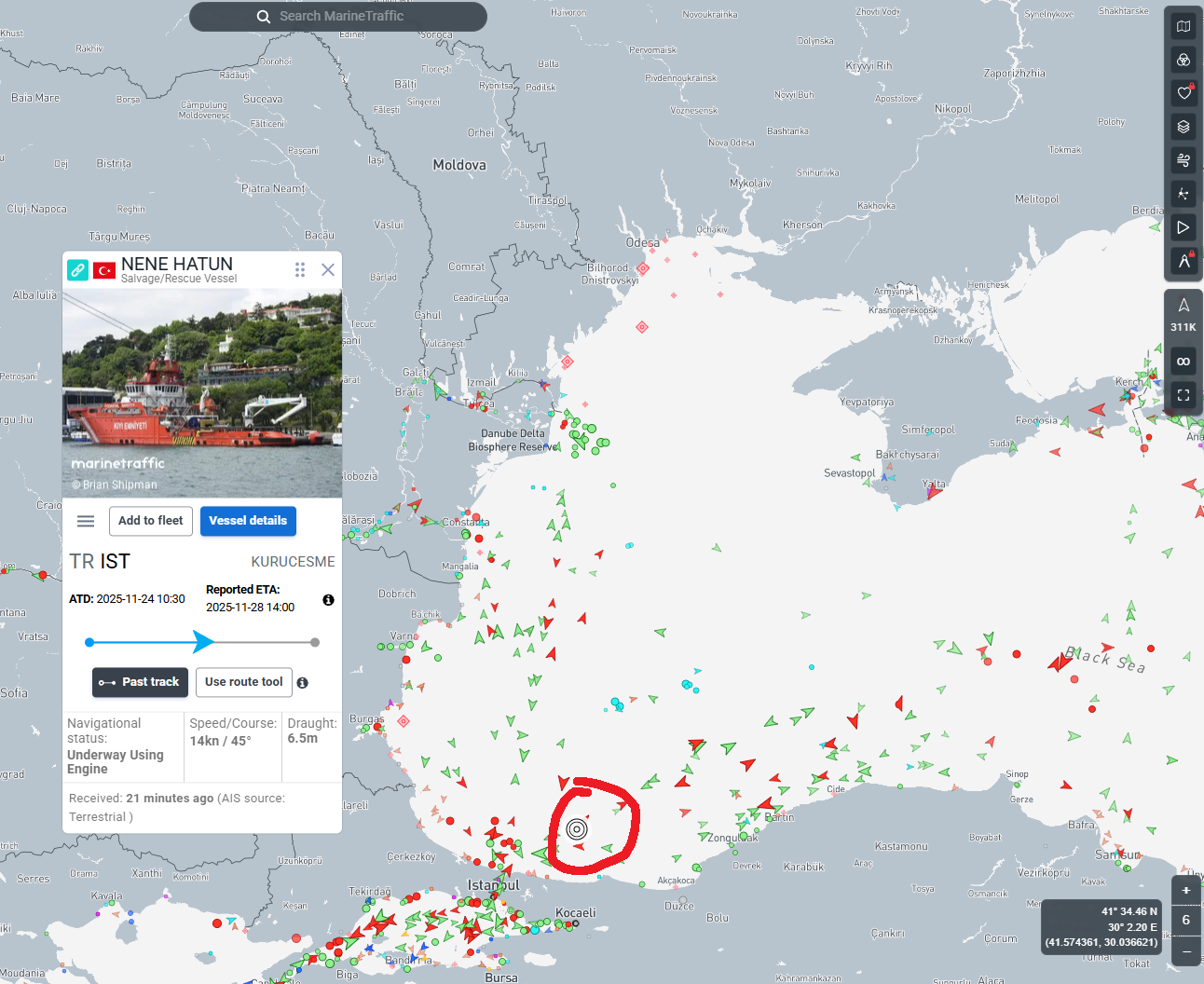Zoom in with the plus button
The image size is (1204, 984).
click(1186, 891)
